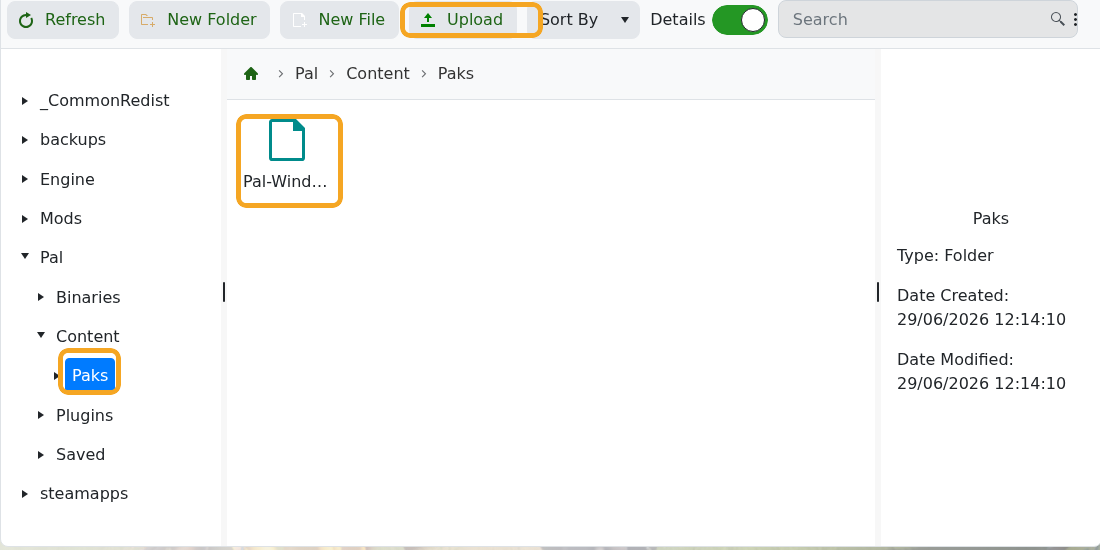
Task: Expand the Engine folder arrow
Action: click(25, 180)
